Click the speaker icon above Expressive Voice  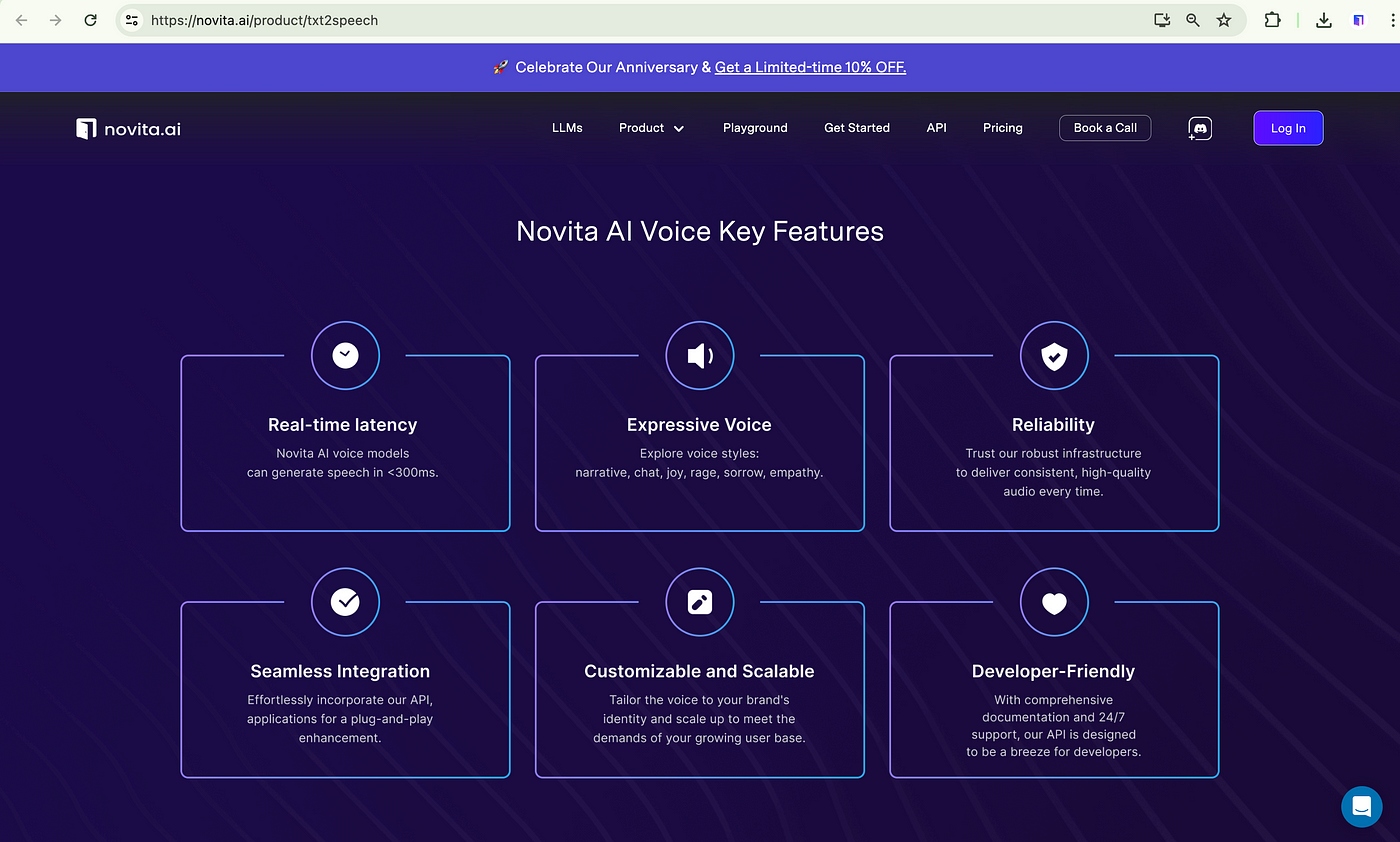[x=700, y=354]
